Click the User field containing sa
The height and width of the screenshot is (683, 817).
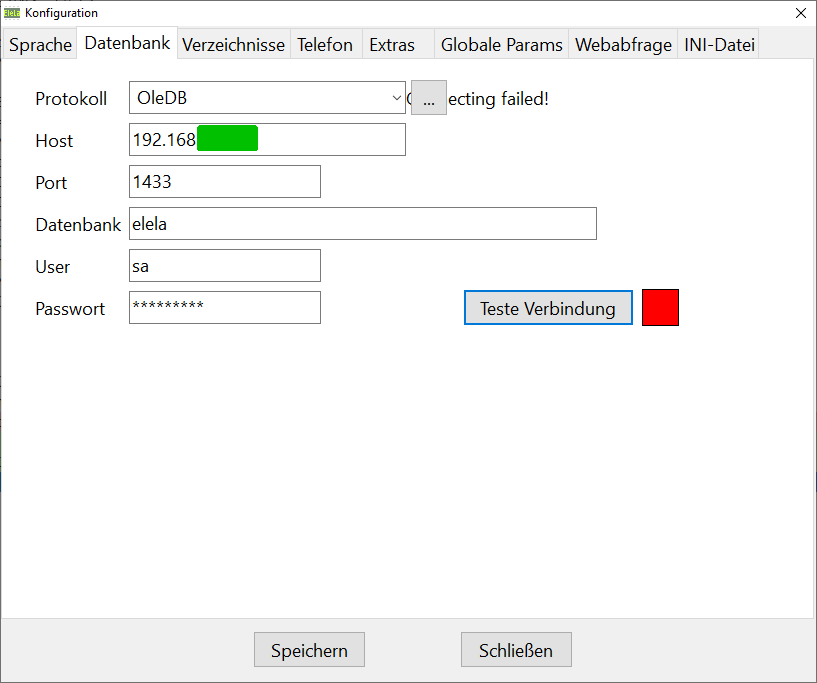[225, 266]
